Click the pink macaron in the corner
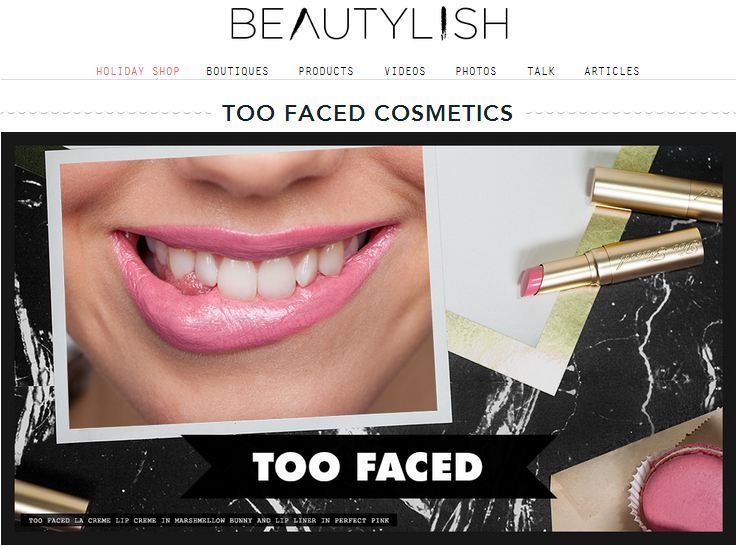This screenshot has height=546, width=736. click(x=681, y=488)
